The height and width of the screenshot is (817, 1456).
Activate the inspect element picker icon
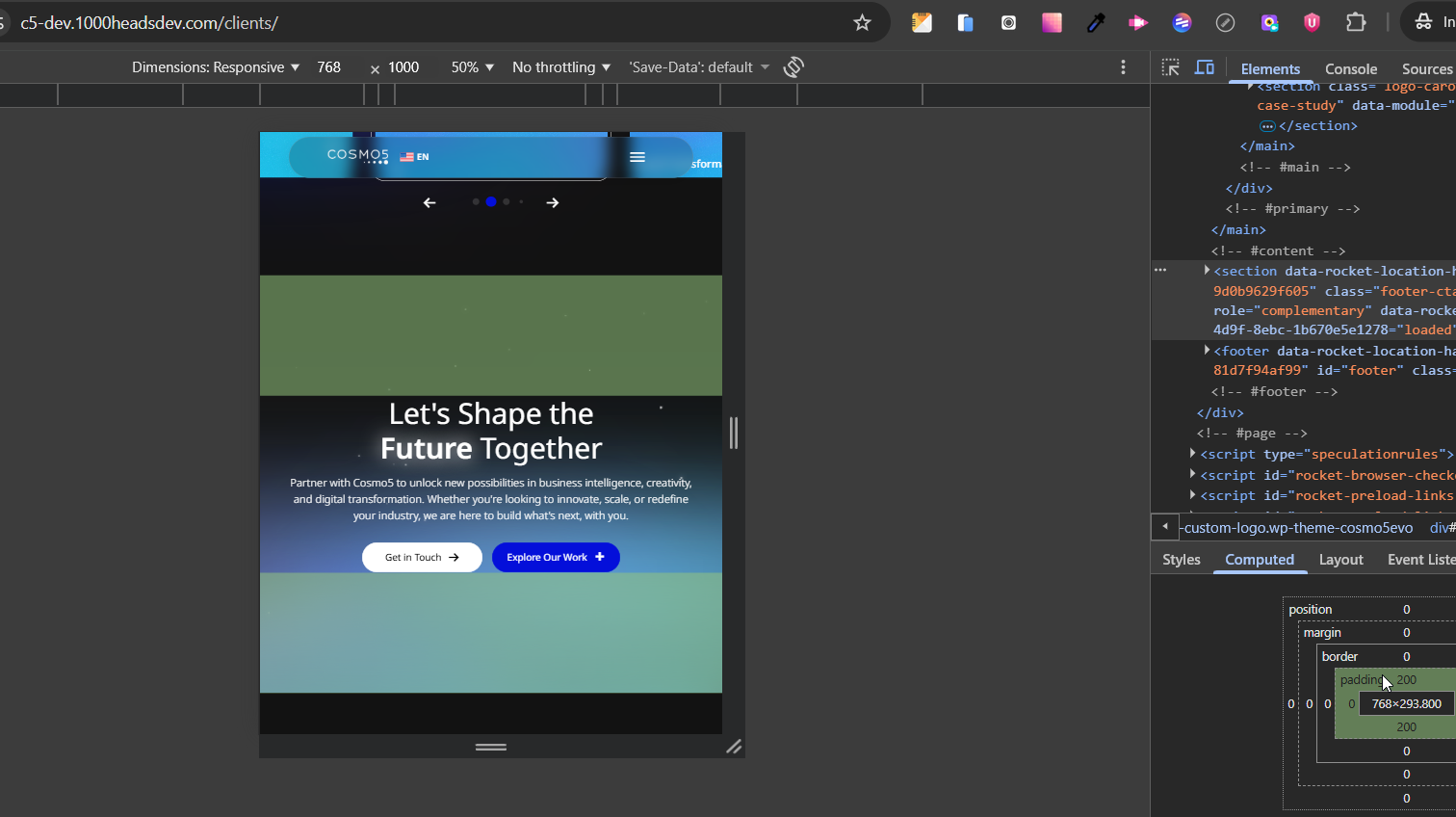pos(1170,67)
